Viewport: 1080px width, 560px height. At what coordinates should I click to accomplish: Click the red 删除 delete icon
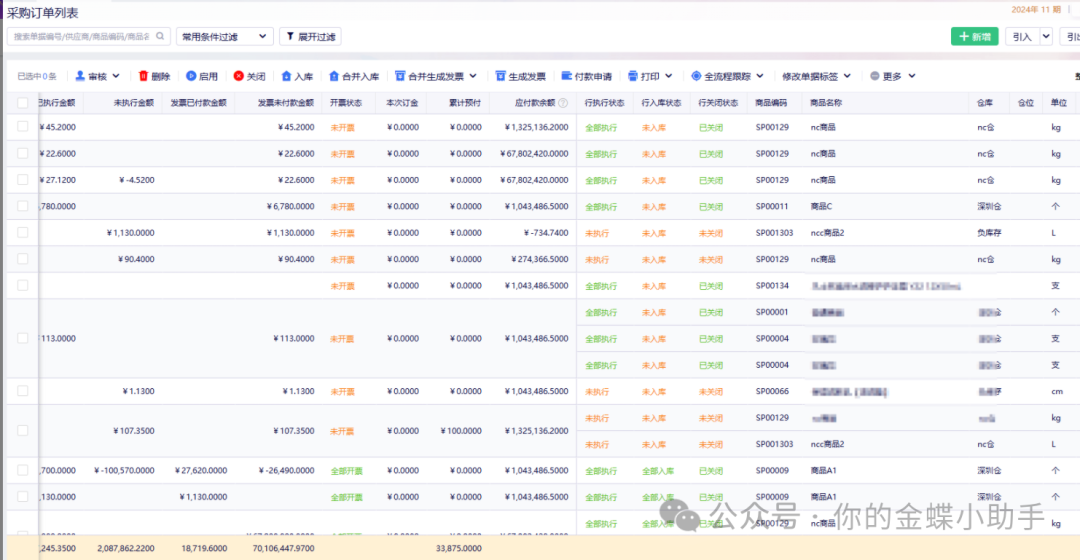click(143, 76)
